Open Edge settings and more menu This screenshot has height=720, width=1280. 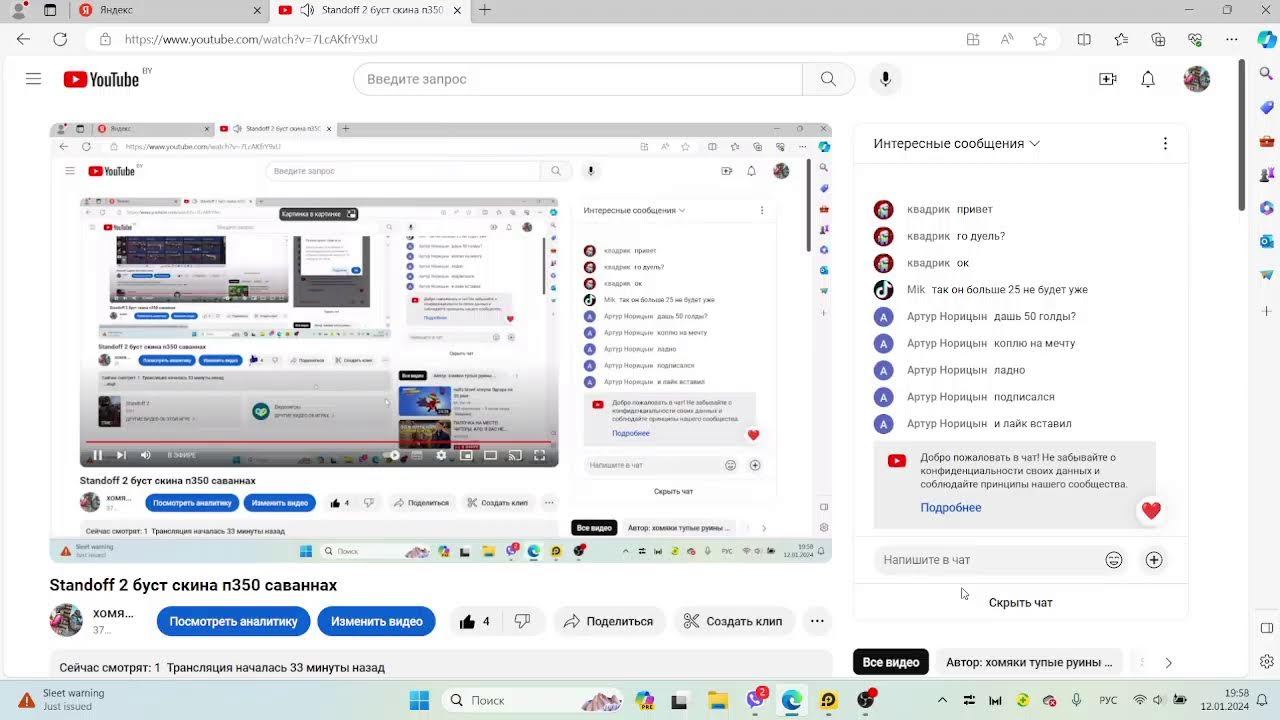tap(1231, 39)
